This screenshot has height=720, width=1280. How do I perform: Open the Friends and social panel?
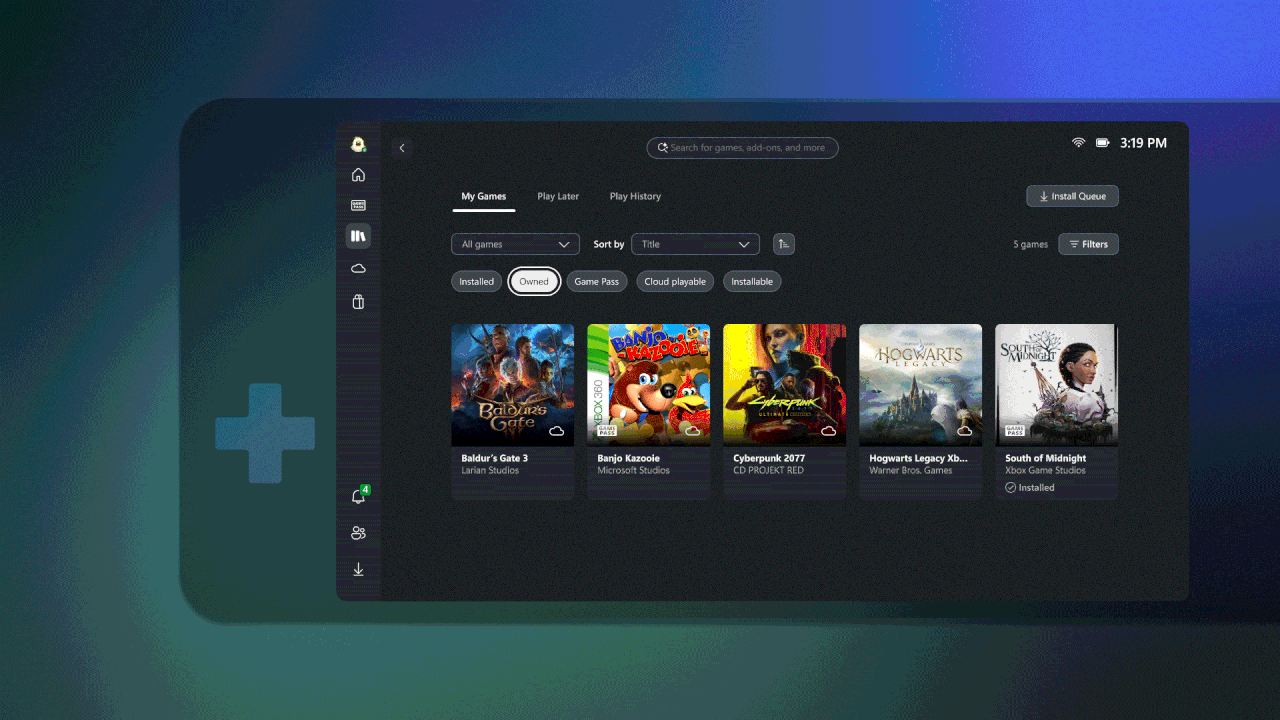point(358,532)
